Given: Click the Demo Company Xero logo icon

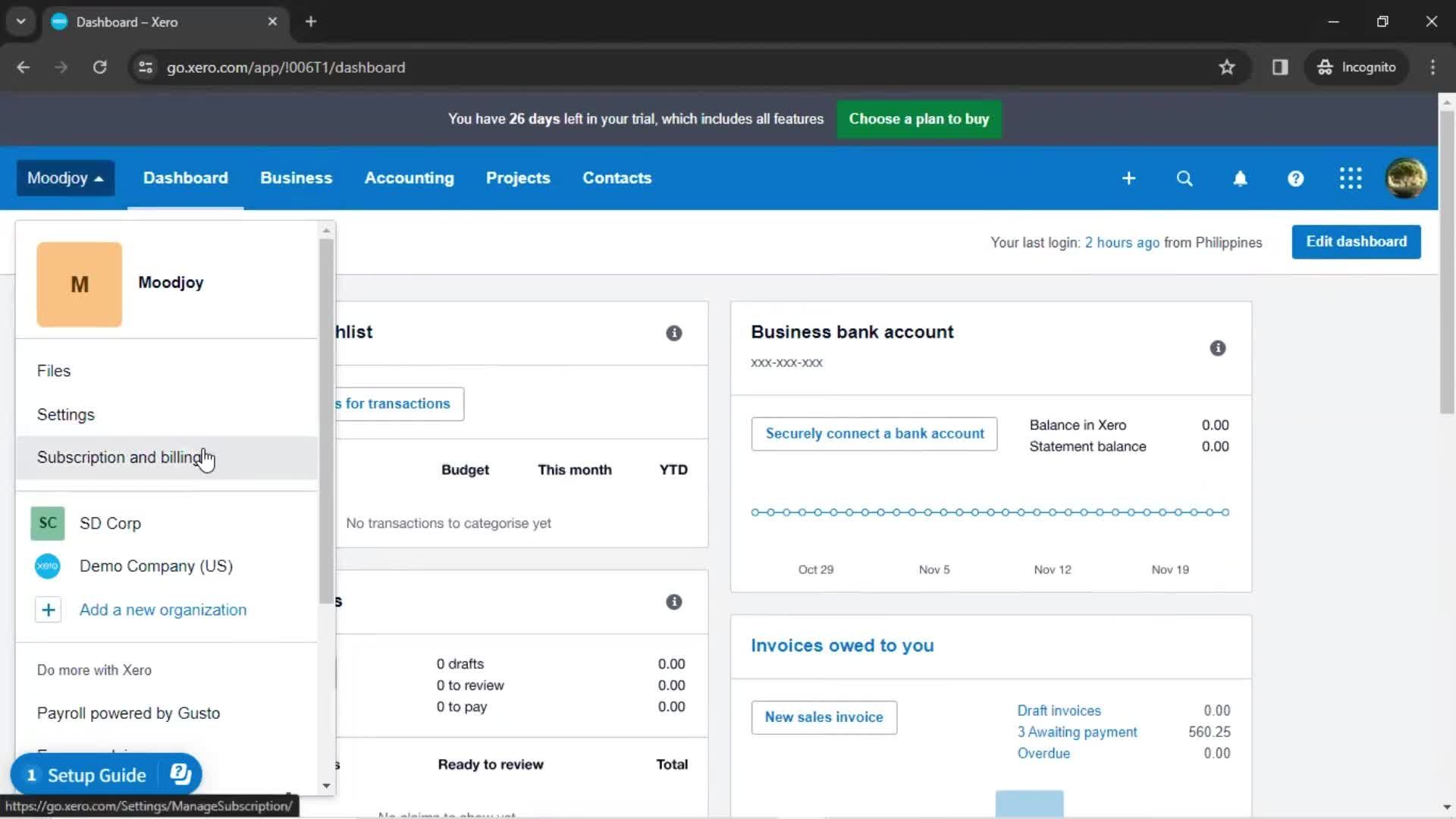Looking at the screenshot, I should click(48, 566).
